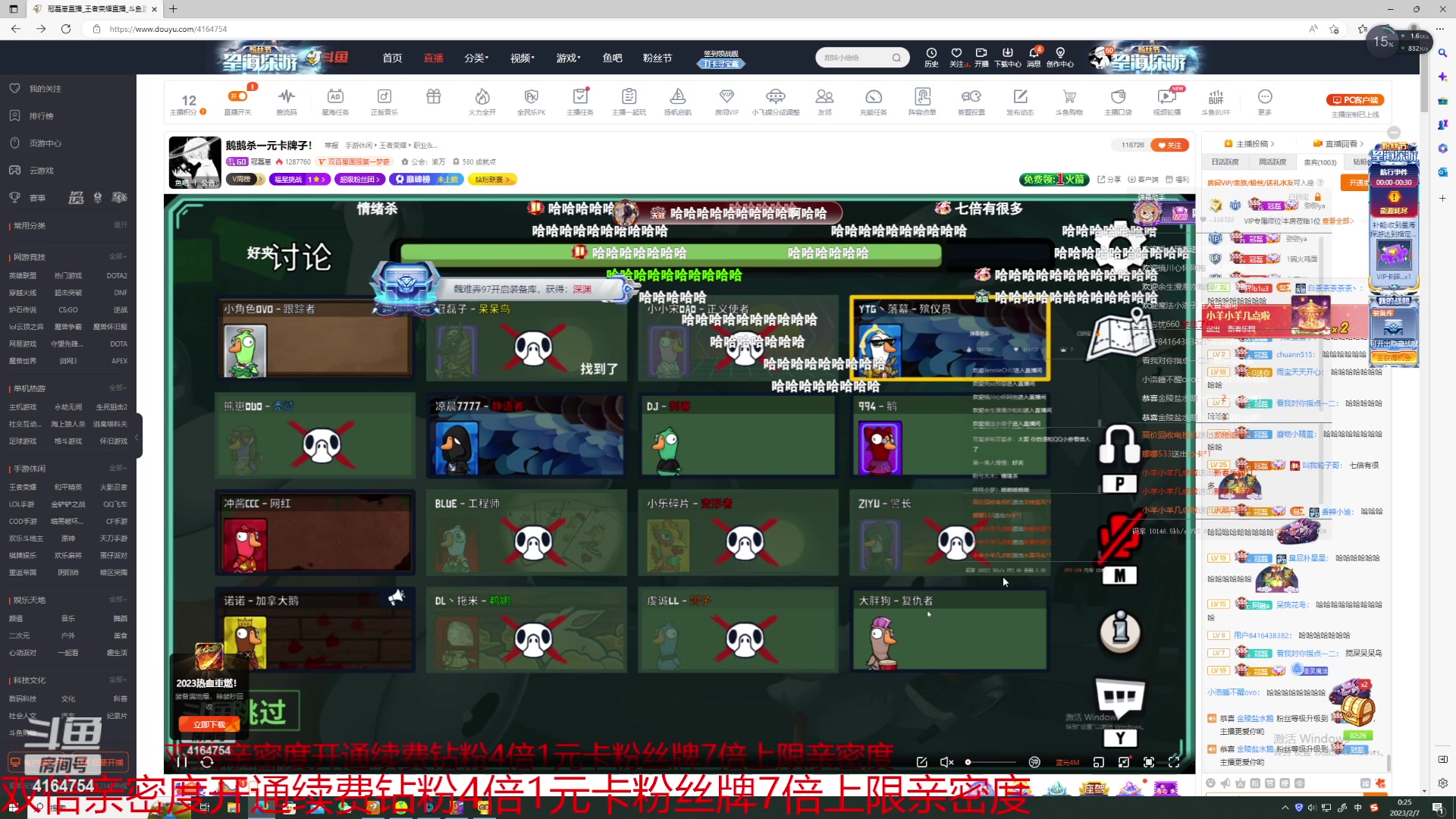Open chat emoji picker
The width and height of the screenshot is (1456, 819).
(1210, 783)
